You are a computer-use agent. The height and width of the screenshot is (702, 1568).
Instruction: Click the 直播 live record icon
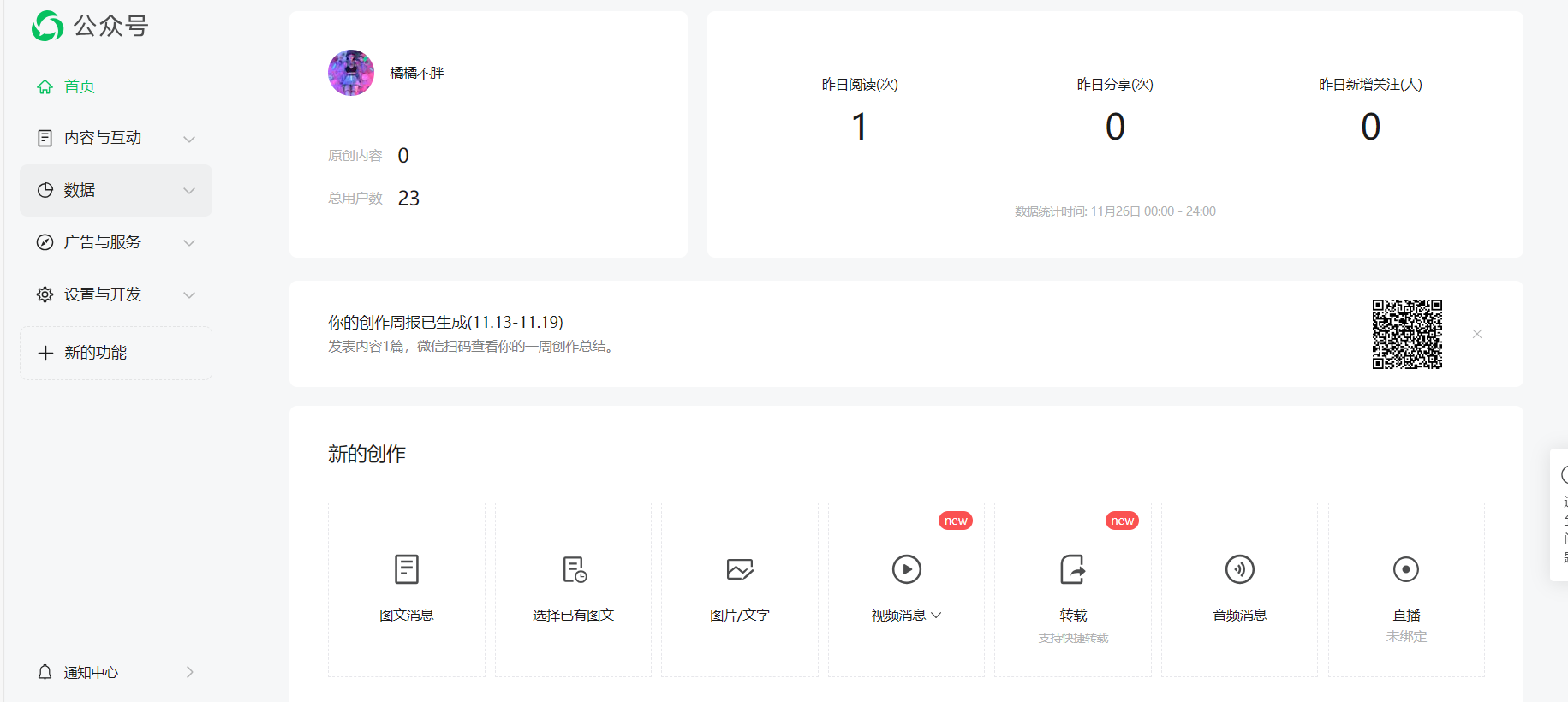point(1406,569)
